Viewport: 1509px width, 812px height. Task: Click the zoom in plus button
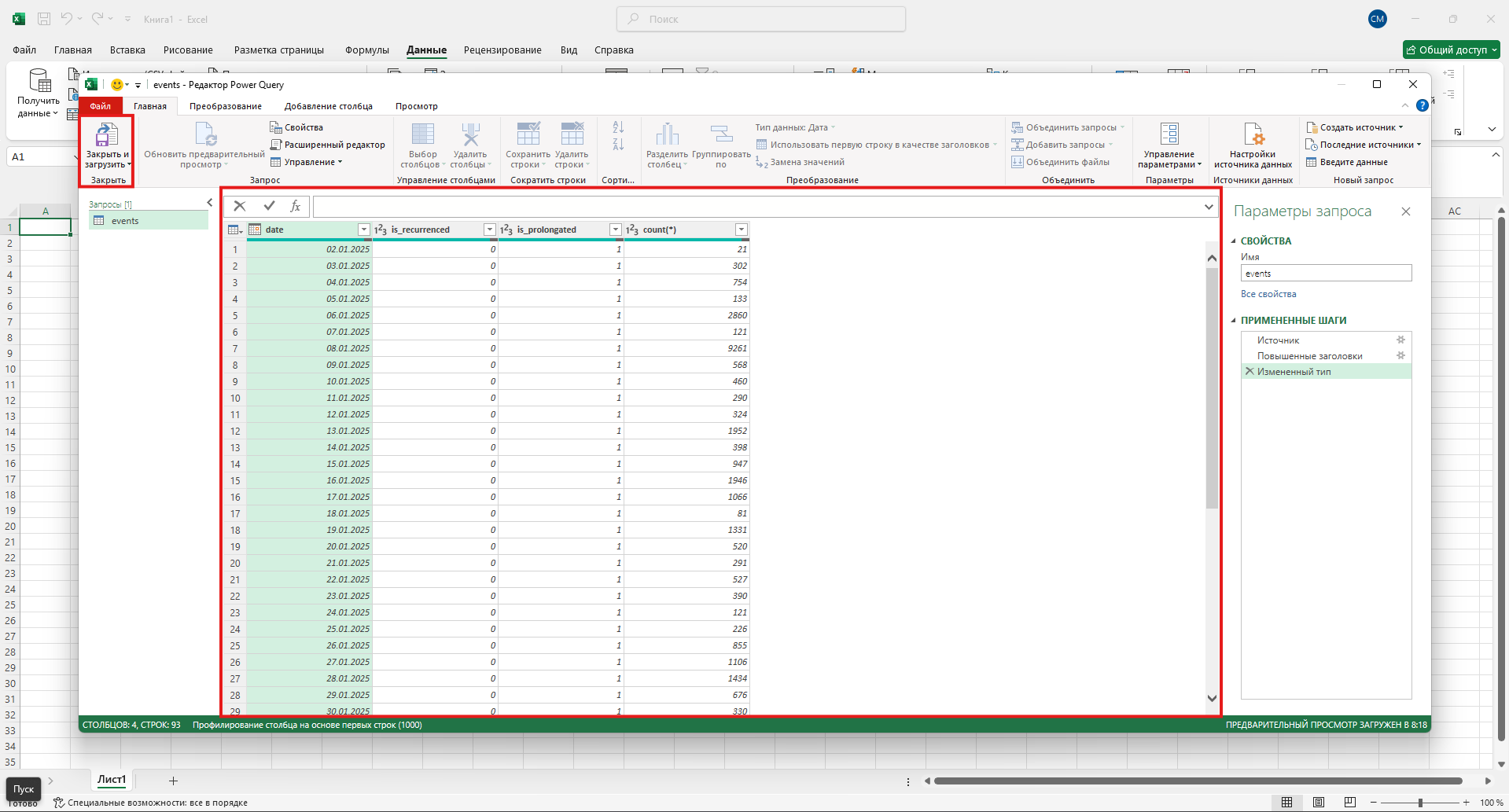click(1466, 803)
